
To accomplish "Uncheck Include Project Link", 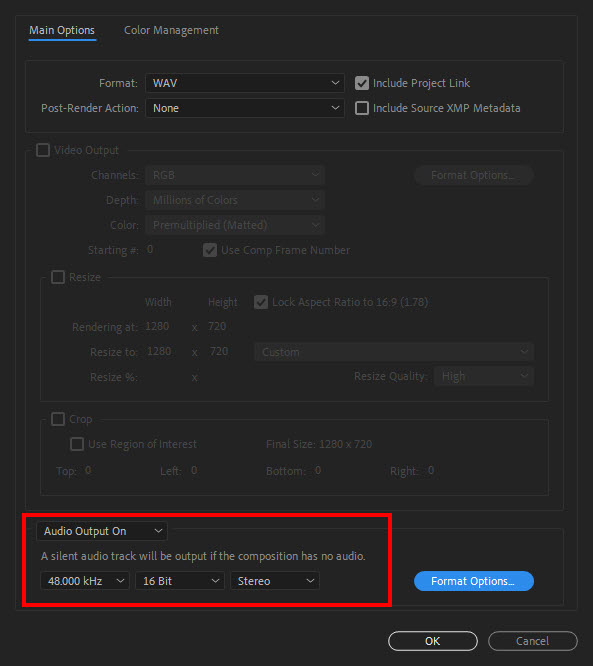I will click(362, 83).
